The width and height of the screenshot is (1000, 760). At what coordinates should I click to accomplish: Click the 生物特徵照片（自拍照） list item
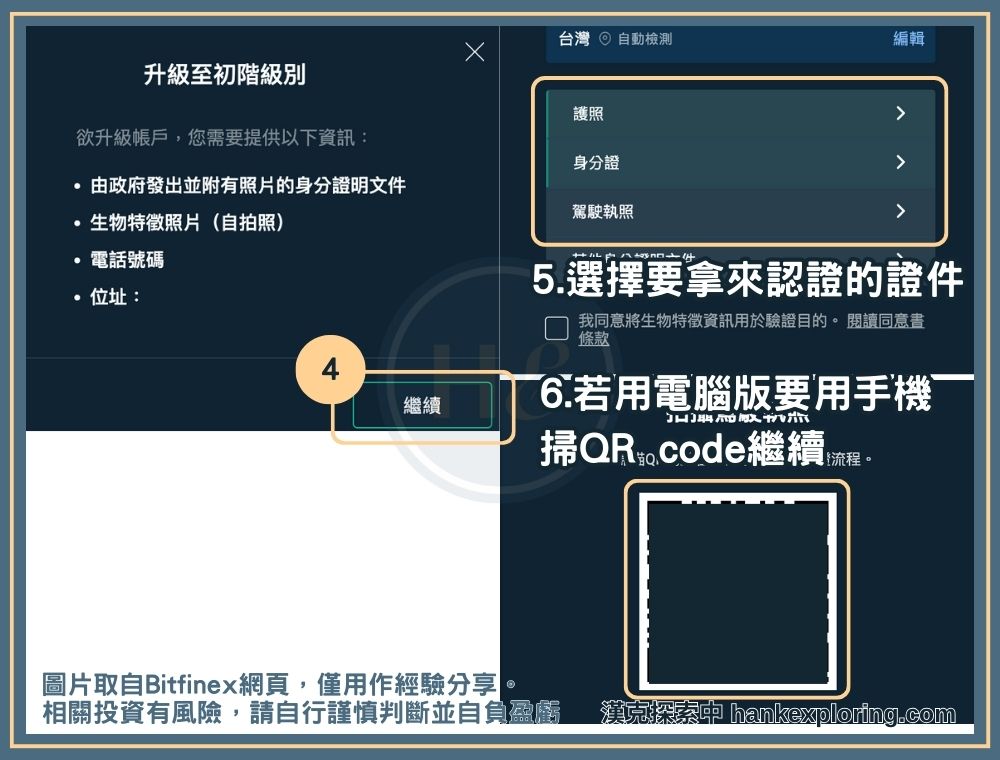[x=187, y=223]
